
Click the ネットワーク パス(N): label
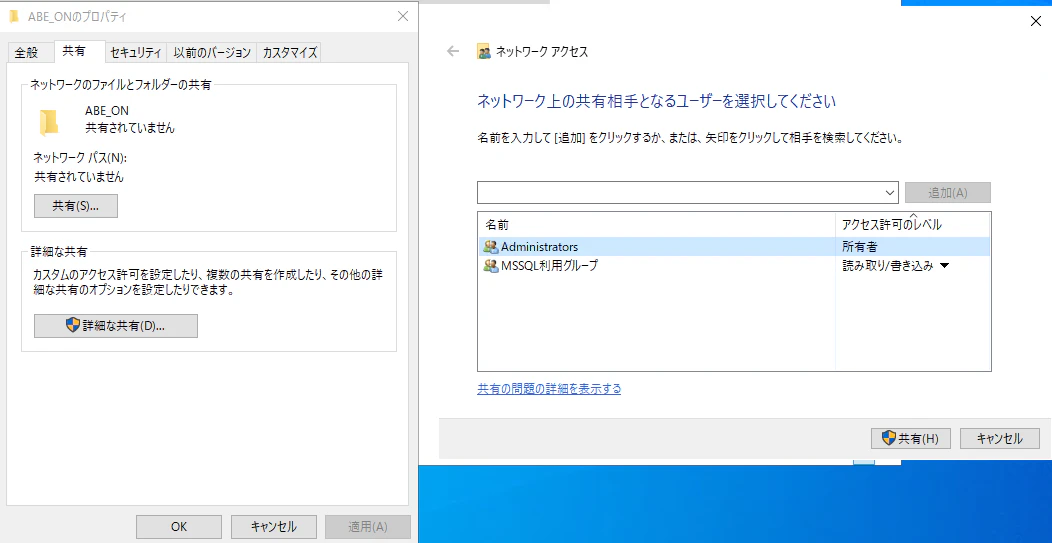[81, 158]
